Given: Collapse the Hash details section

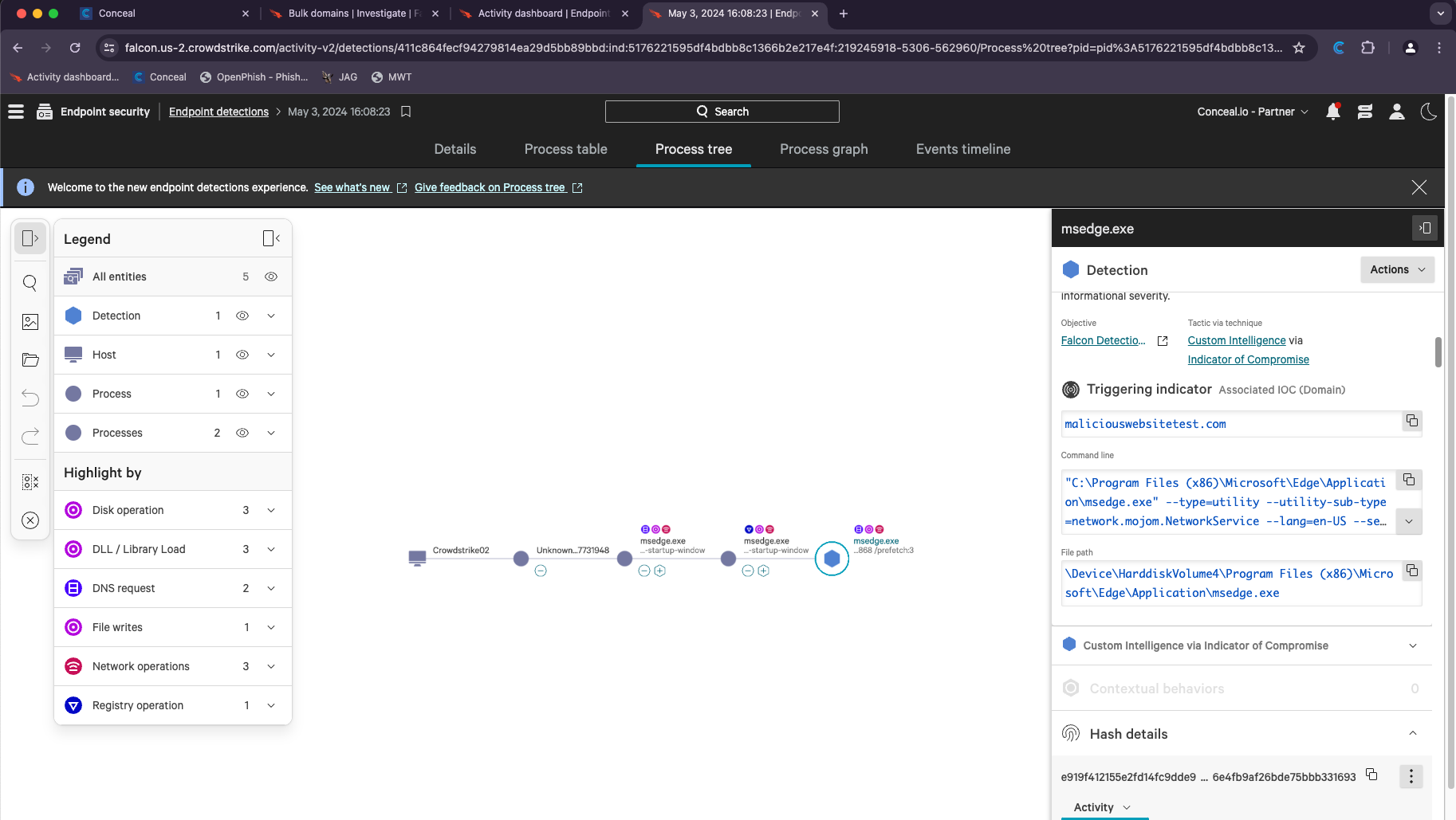Looking at the screenshot, I should (1412, 733).
